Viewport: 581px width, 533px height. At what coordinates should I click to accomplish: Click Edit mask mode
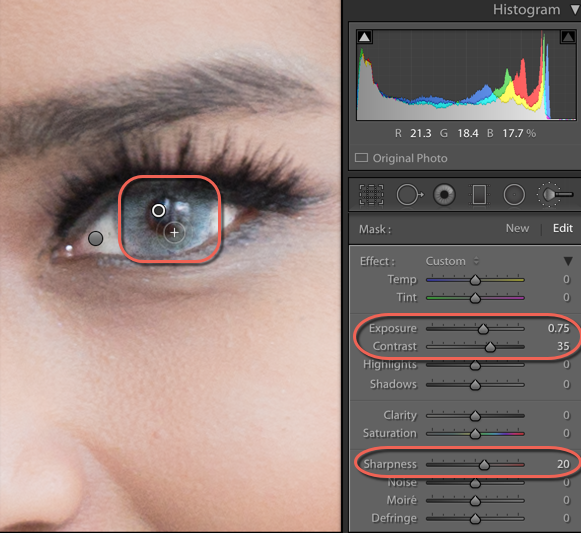pos(562,228)
